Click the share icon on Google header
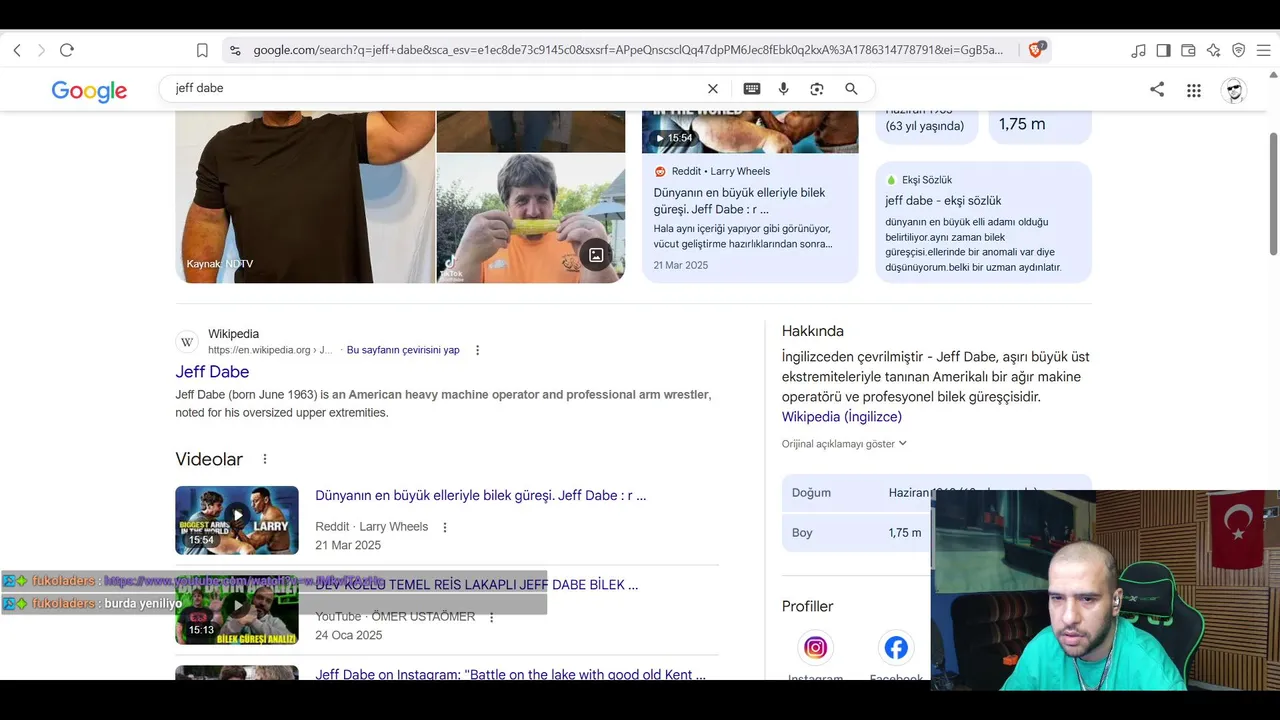Image resolution: width=1280 pixels, height=720 pixels. (x=1157, y=89)
